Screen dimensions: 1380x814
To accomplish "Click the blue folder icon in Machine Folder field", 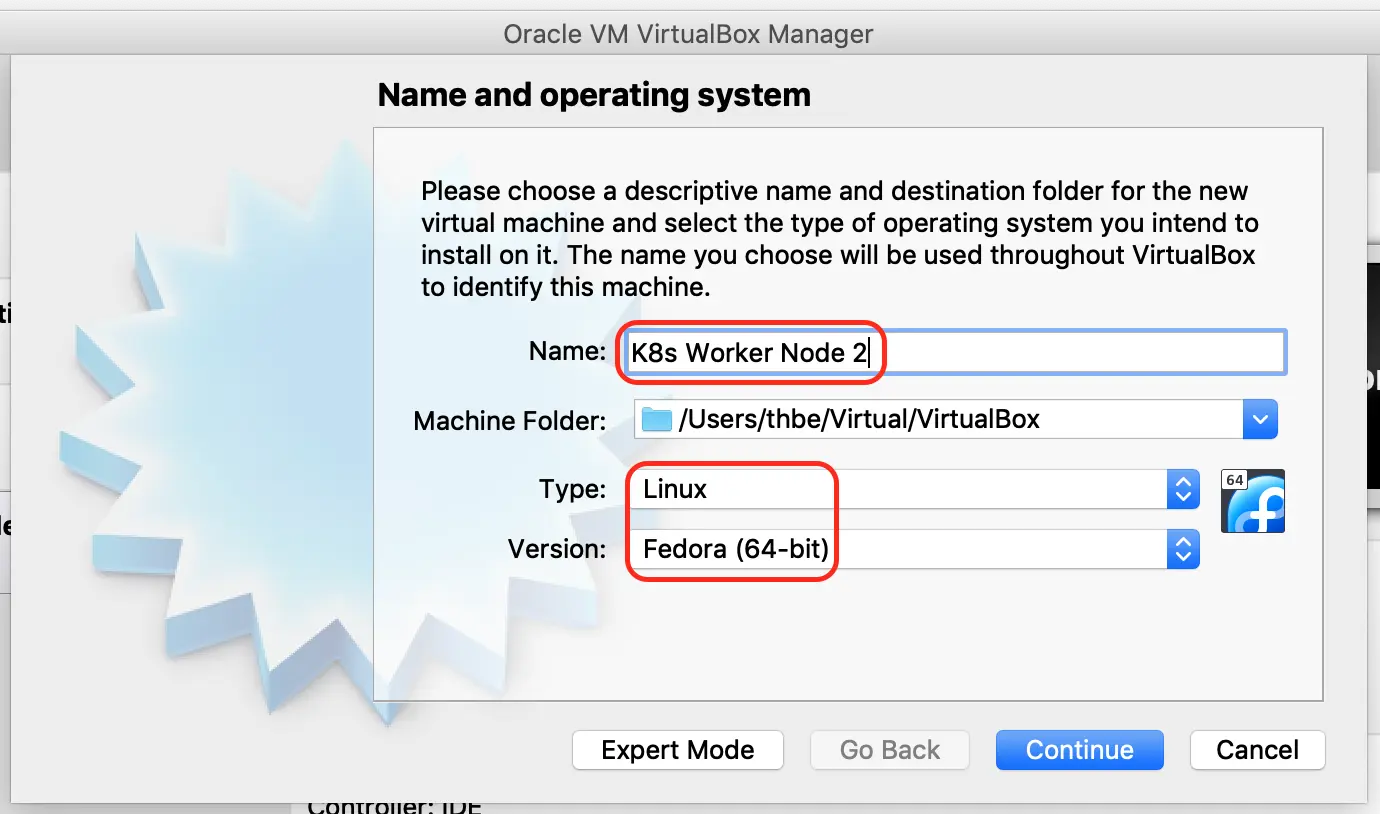I will pos(656,419).
